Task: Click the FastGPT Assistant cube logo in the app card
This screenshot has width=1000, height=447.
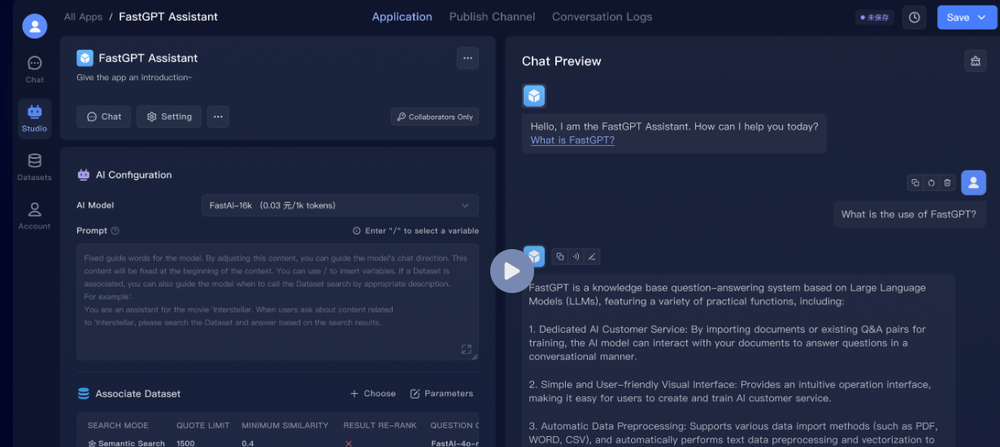Action: point(85,58)
